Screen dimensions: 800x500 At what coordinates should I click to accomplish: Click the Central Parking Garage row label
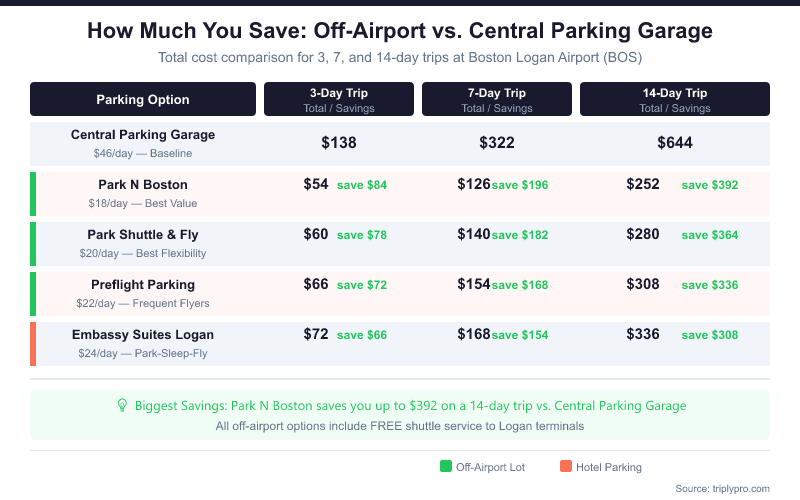[143, 135]
